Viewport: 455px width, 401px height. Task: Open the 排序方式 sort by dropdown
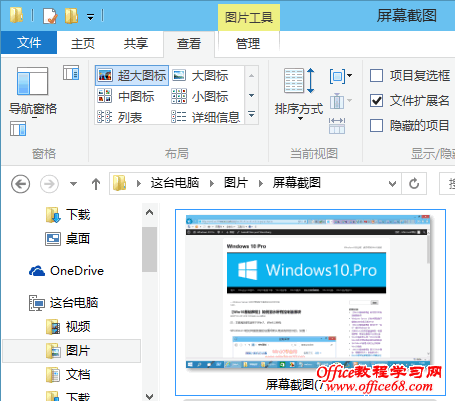pos(299,94)
